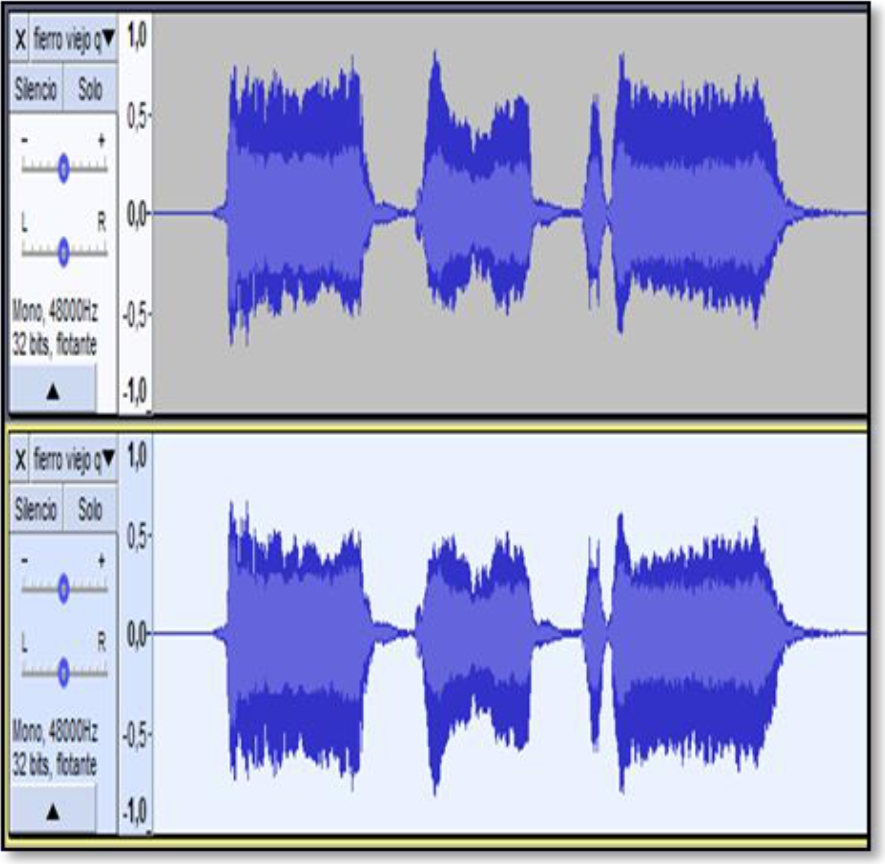
Task: Close the top track with its X button
Action: (20, 40)
